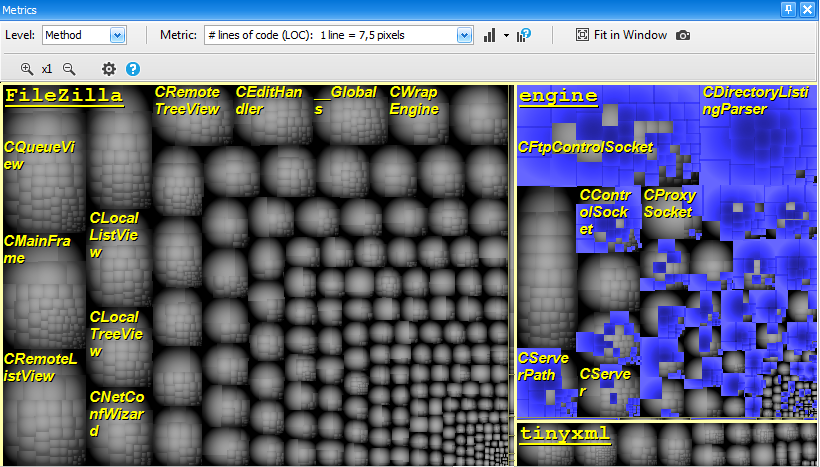Click the CLocalListView class label
Image resolution: width=820 pixels, height=467 pixels.
(x=114, y=235)
